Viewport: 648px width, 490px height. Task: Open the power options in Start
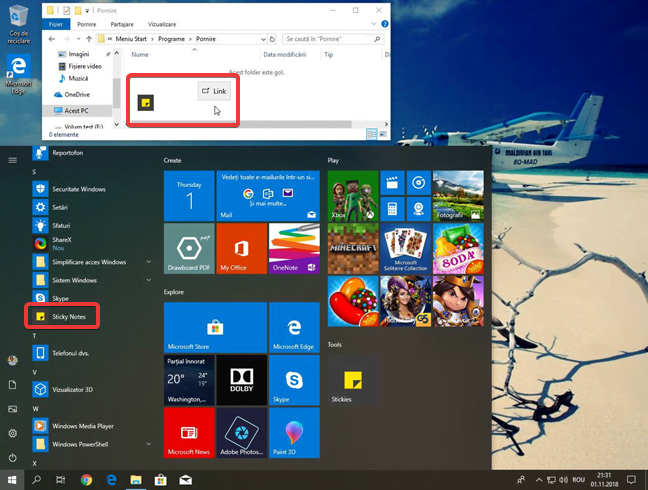pos(12,457)
